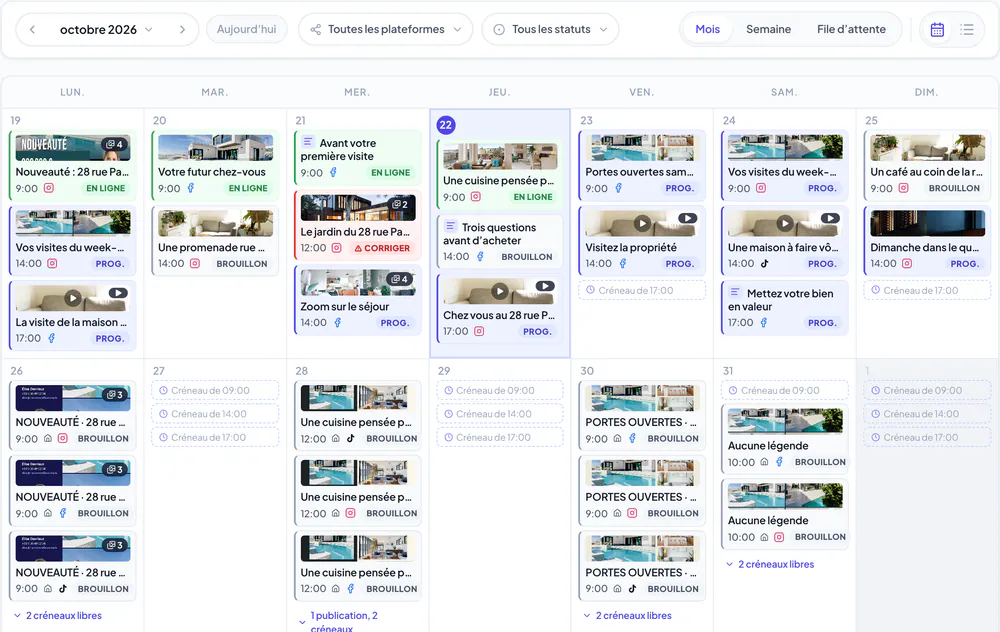Expand '2 créneaux libres' under Monday 26

tap(57, 615)
